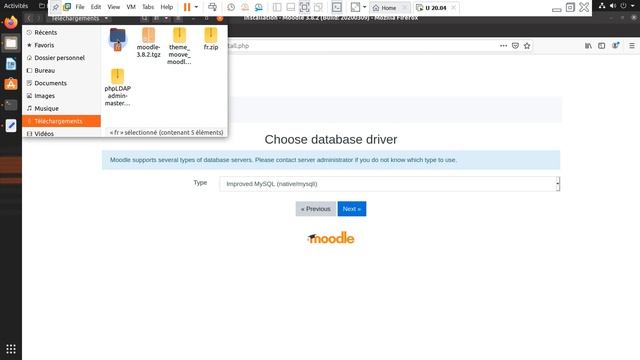640x360 pixels.
Task: Revert to snapshot icon in VMware toolbar
Action: 245,7
